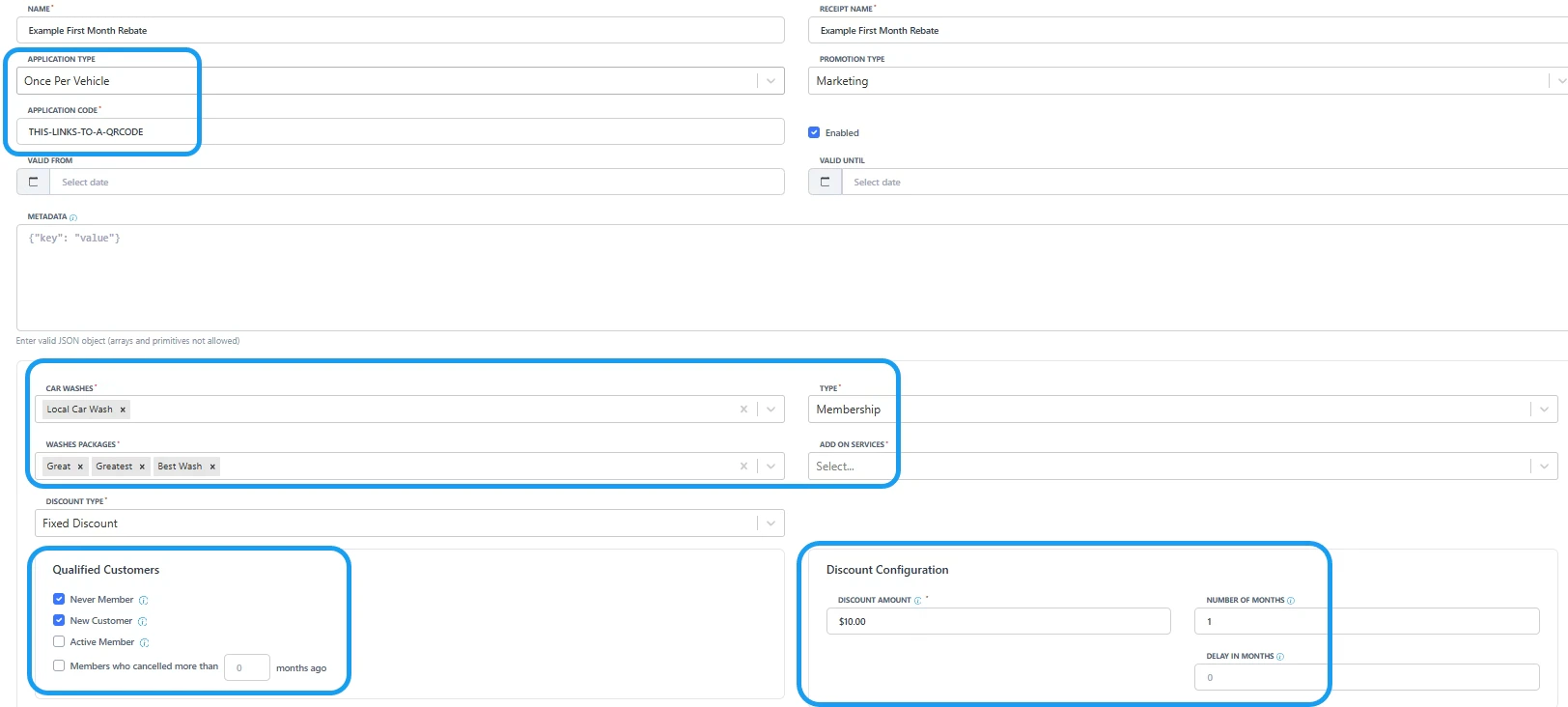Uncheck the New Customer checkbox
The image size is (1568, 707).
pos(59,620)
